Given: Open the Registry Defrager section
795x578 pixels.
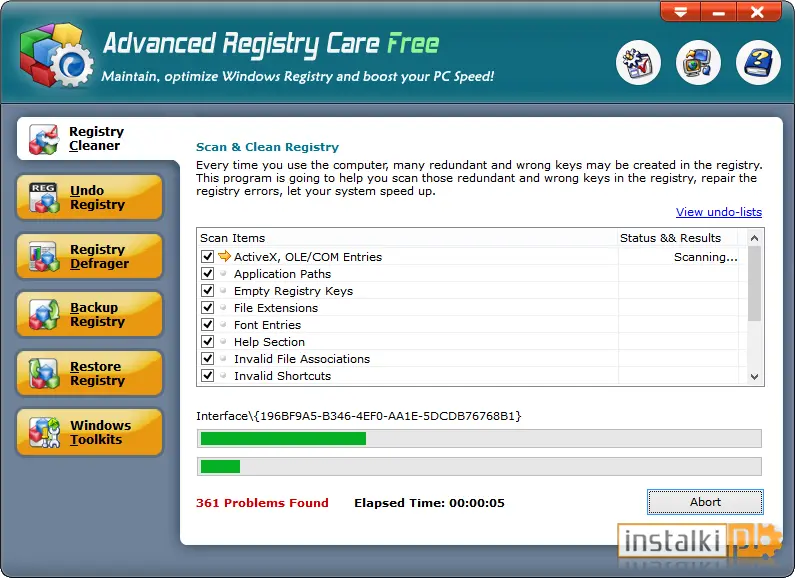Looking at the screenshot, I should [90, 256].
